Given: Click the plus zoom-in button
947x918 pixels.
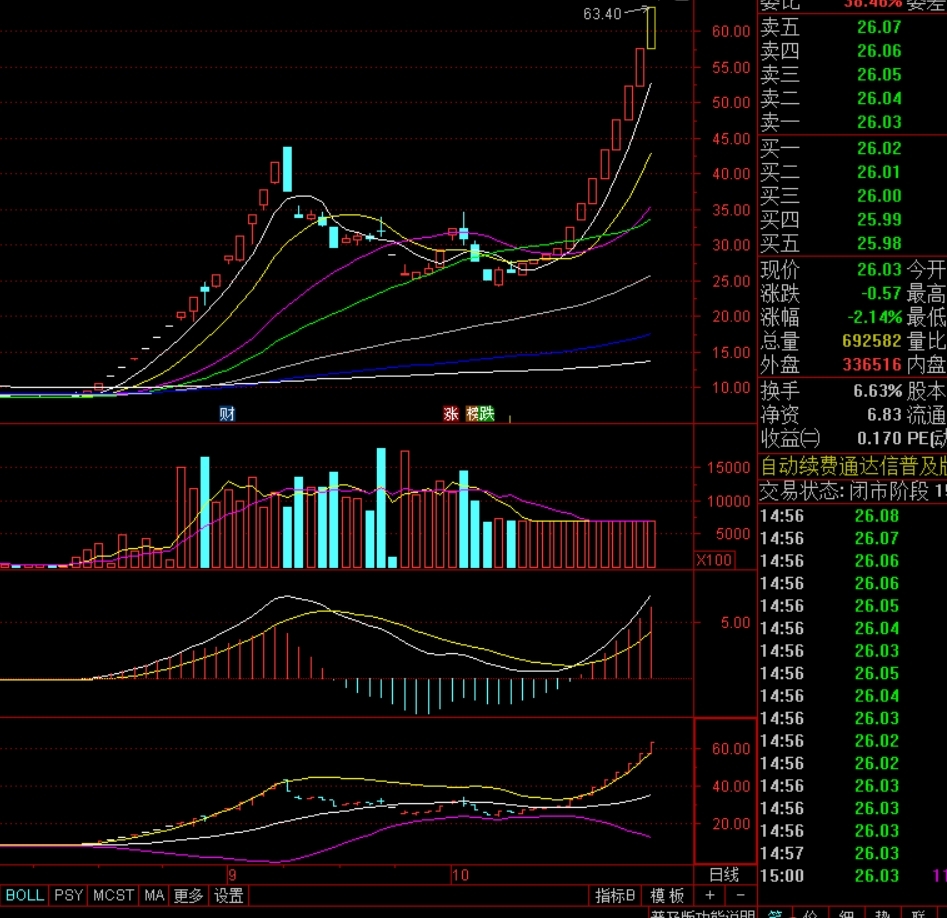Looking at the screenshot, I should point(710,895).
